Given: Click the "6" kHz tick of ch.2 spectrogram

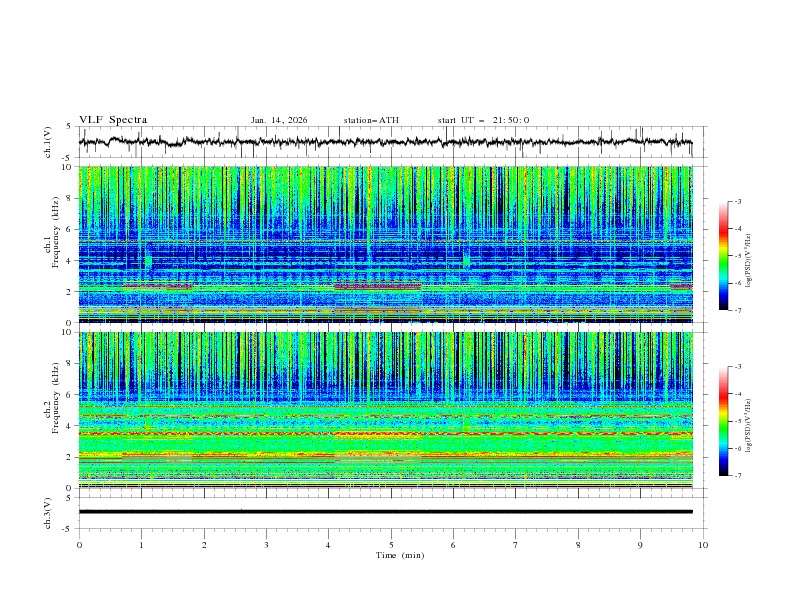Looking at the screenshot, I should pos(69,395).
